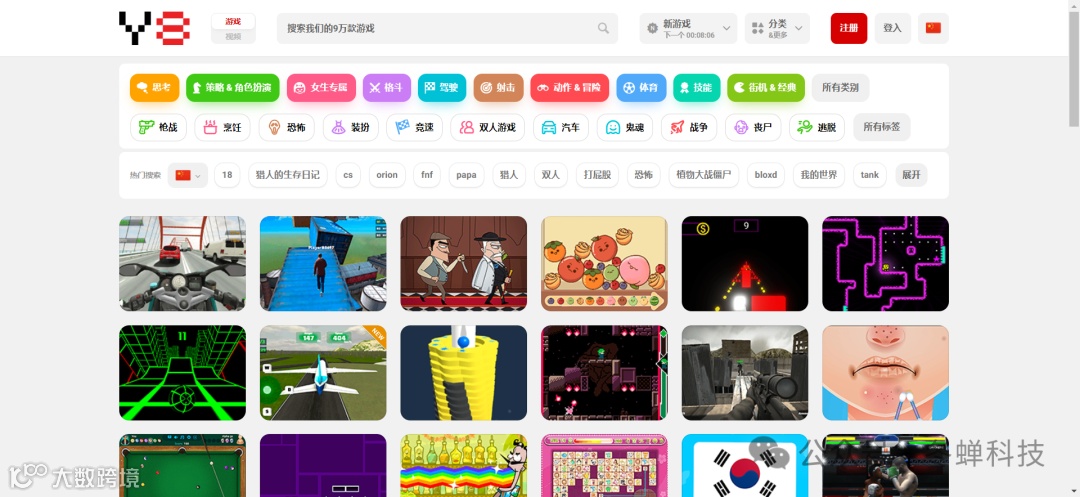The width and height of the screenshot is (1080, 497).
Task: Click the search magnifier icon
Action: [603, 28]
